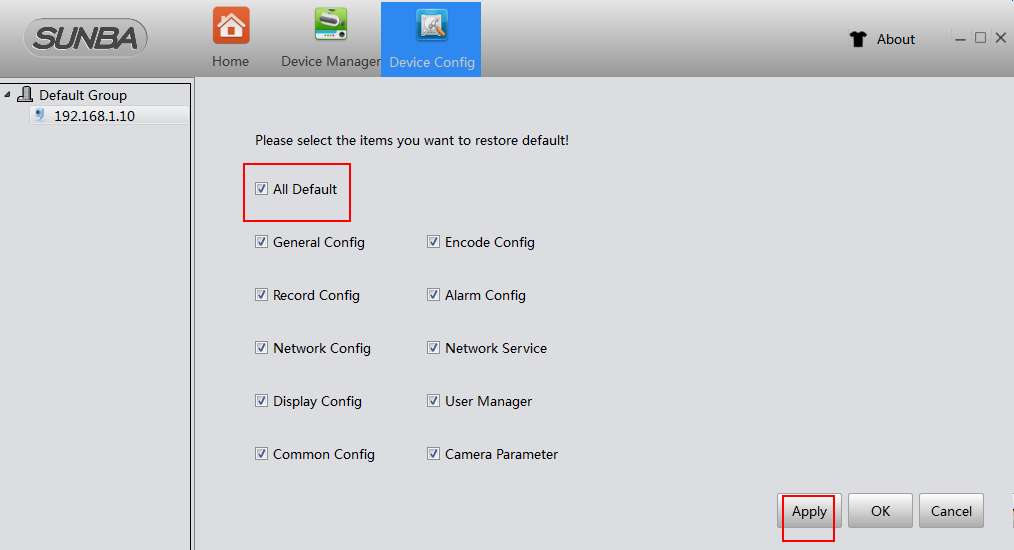
Task: Minimize the SUNBA window
Action: (x=960, y=39)
